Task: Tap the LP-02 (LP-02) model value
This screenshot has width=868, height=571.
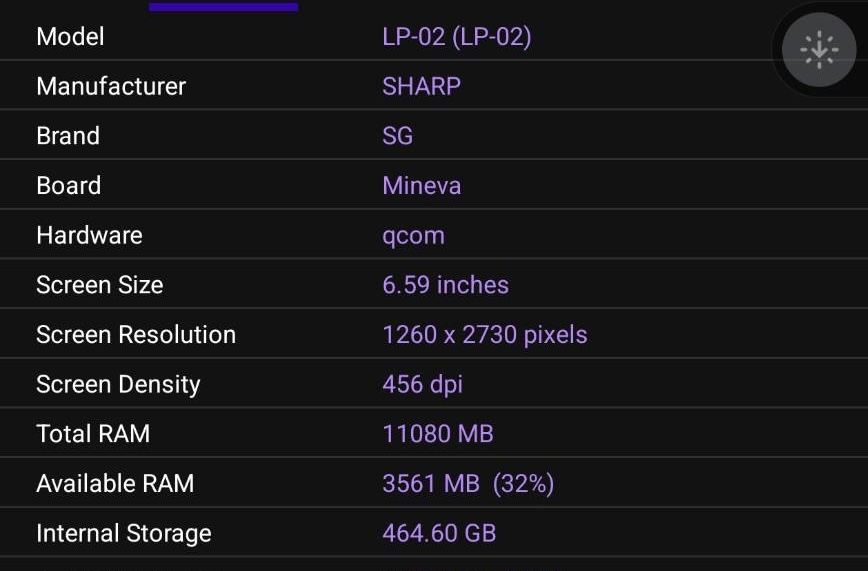Action: [457, 37]
